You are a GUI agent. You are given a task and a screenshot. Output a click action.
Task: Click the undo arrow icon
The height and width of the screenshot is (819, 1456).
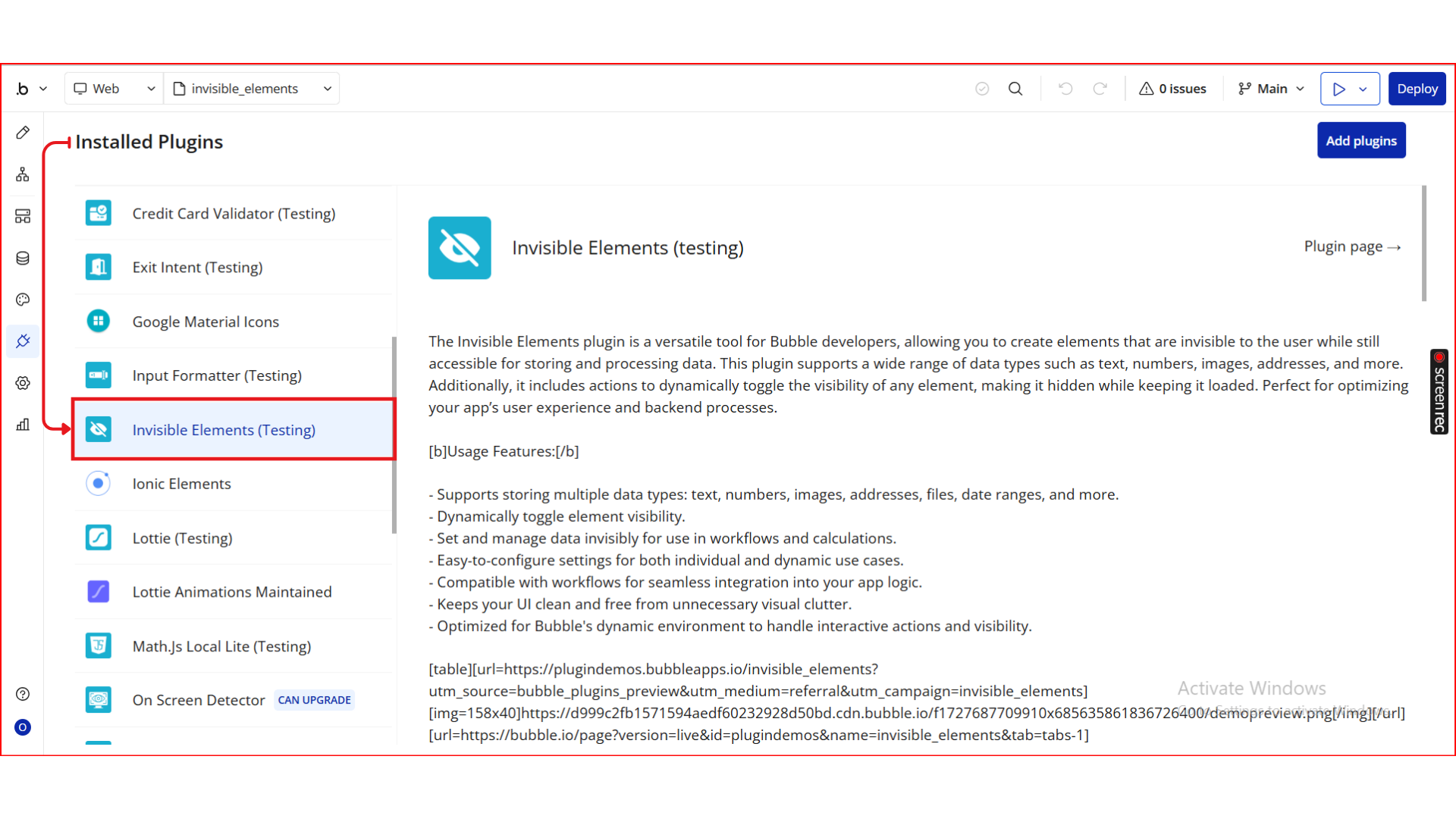[1065, 89]
